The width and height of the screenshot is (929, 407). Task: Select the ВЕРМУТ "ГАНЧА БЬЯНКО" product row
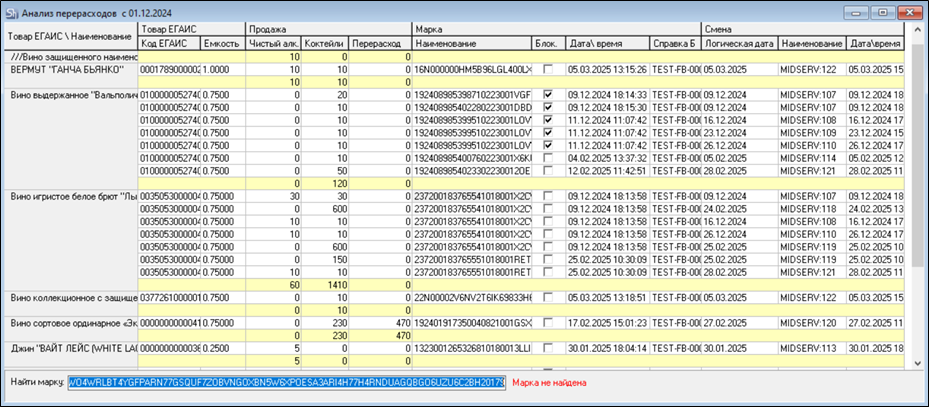click(x=68, y=70)
